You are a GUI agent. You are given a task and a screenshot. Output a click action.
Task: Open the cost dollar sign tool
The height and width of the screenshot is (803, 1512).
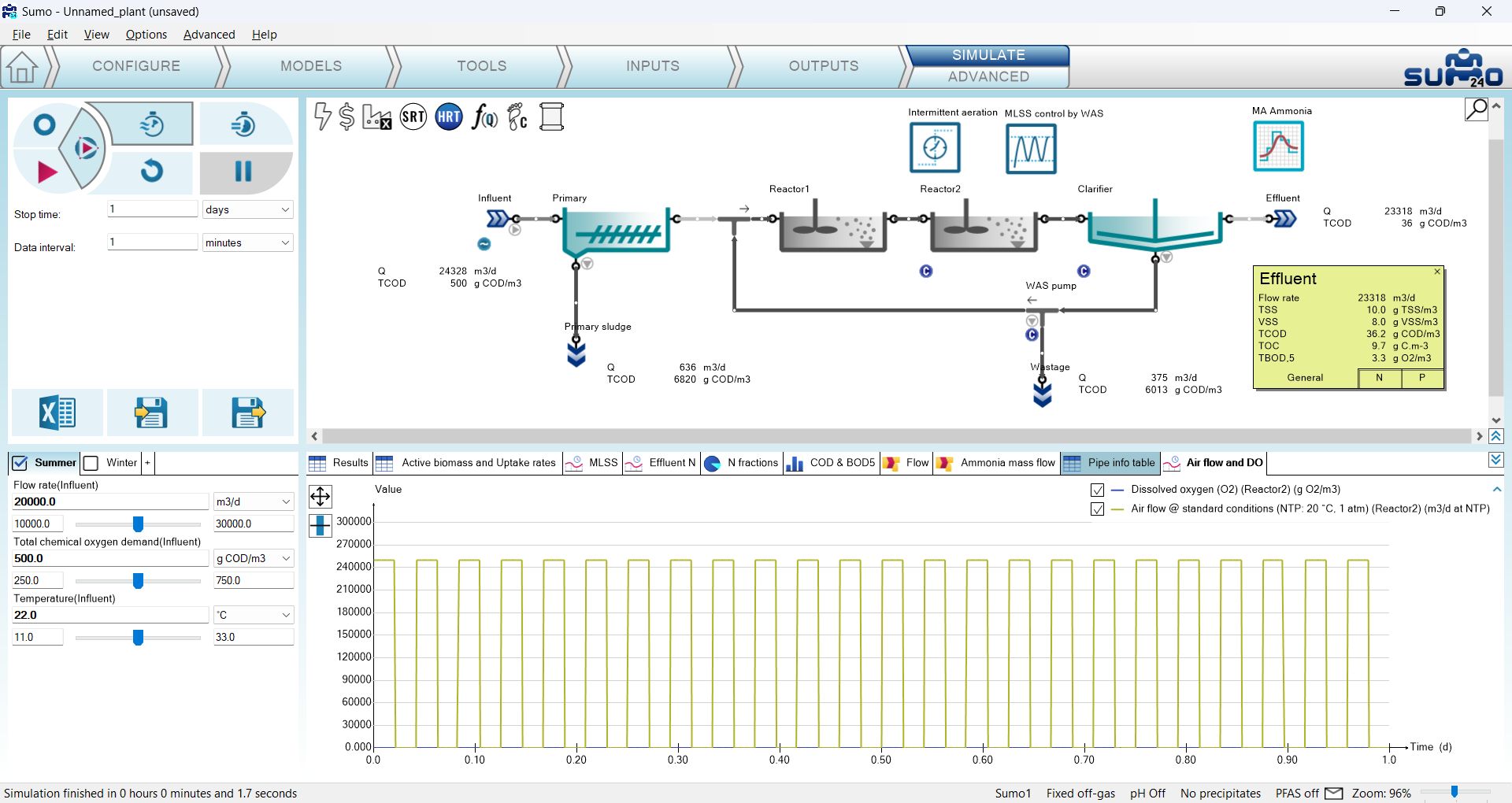tap(346, 117)
